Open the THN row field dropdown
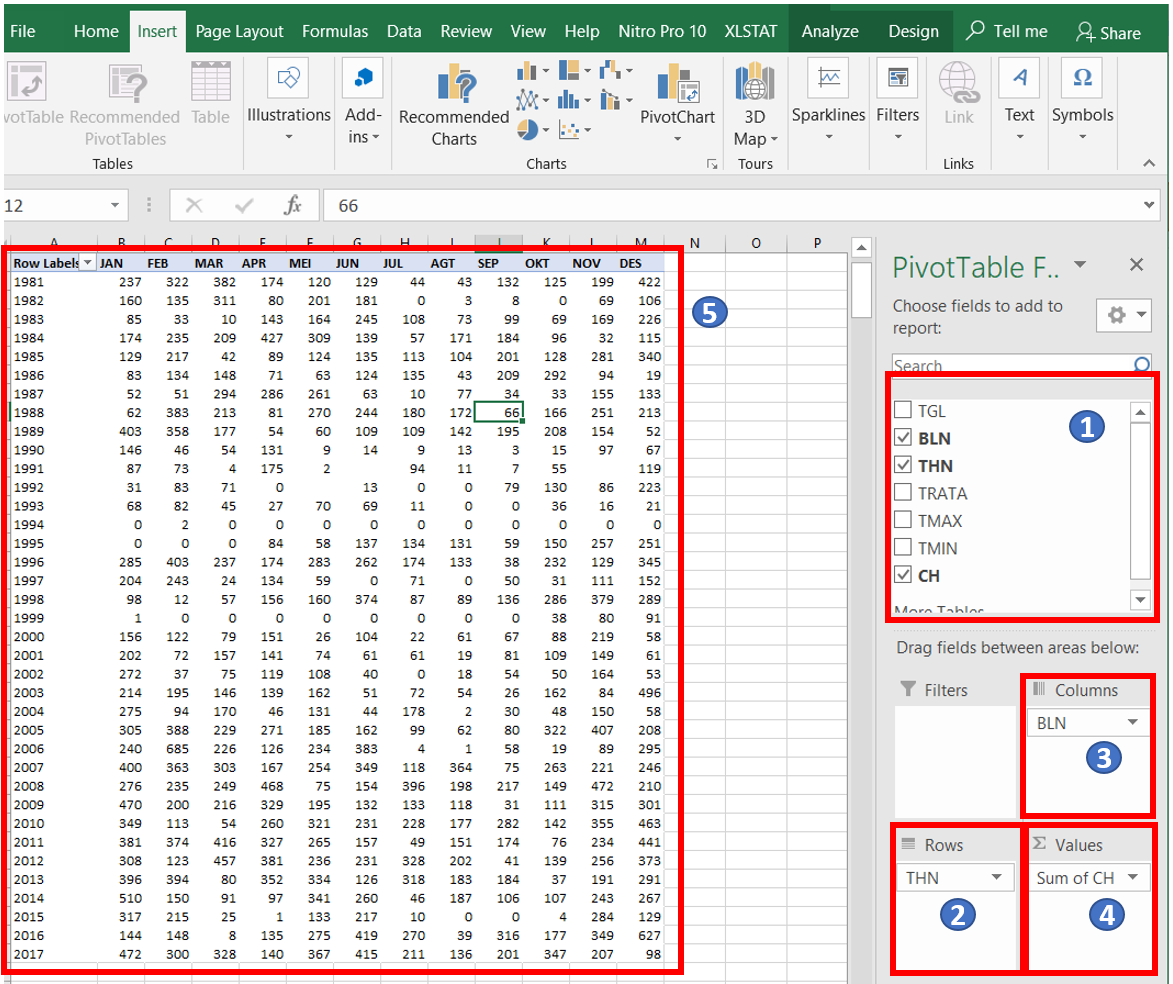Screen dimensions: 1173x984 pos(996,877)
